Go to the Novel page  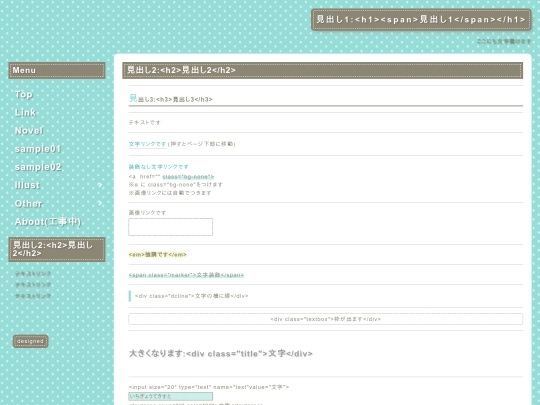click(x=29, y=131)
